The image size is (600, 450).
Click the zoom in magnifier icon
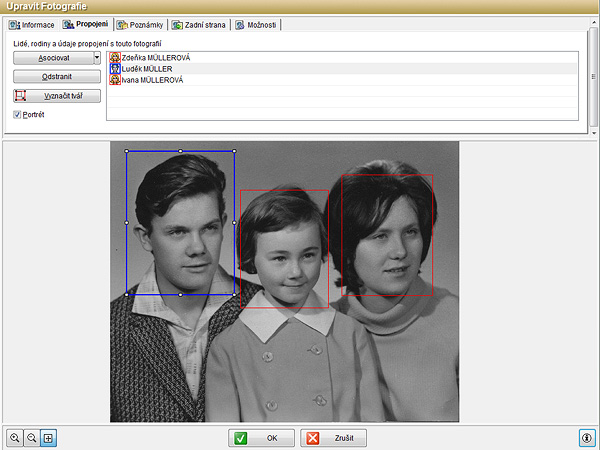[x=15, y=438]
